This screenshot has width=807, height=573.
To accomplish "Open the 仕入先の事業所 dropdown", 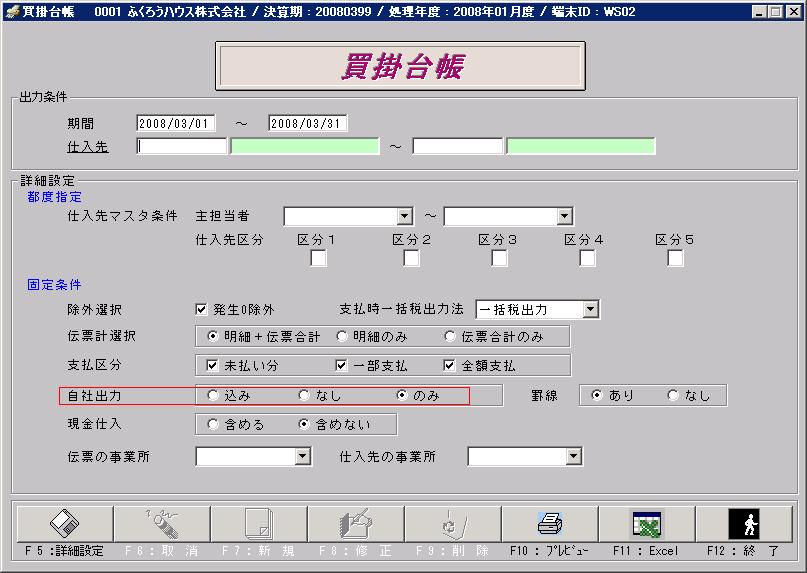I will tap(574, 456).
